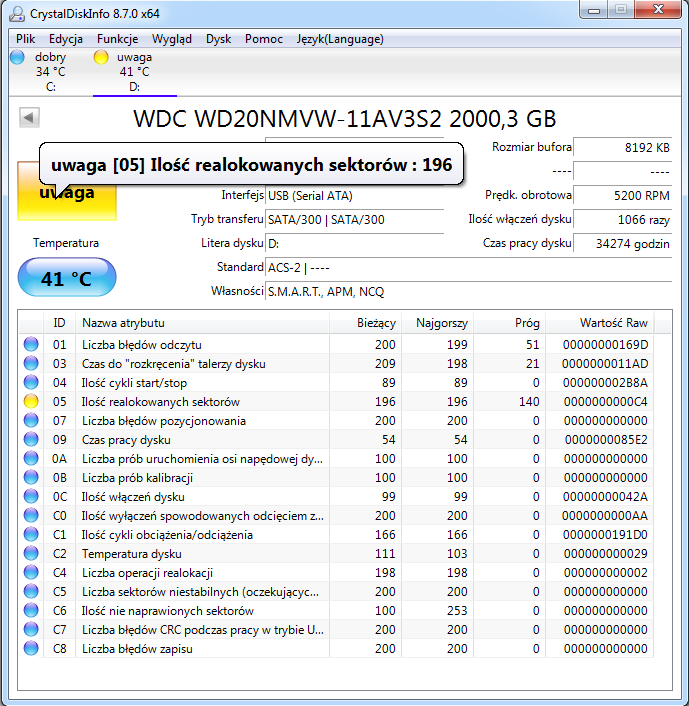This screenshot has height=706, width=689.
Task: Click the Nazwa atrybutu column header
Action: 202,322
